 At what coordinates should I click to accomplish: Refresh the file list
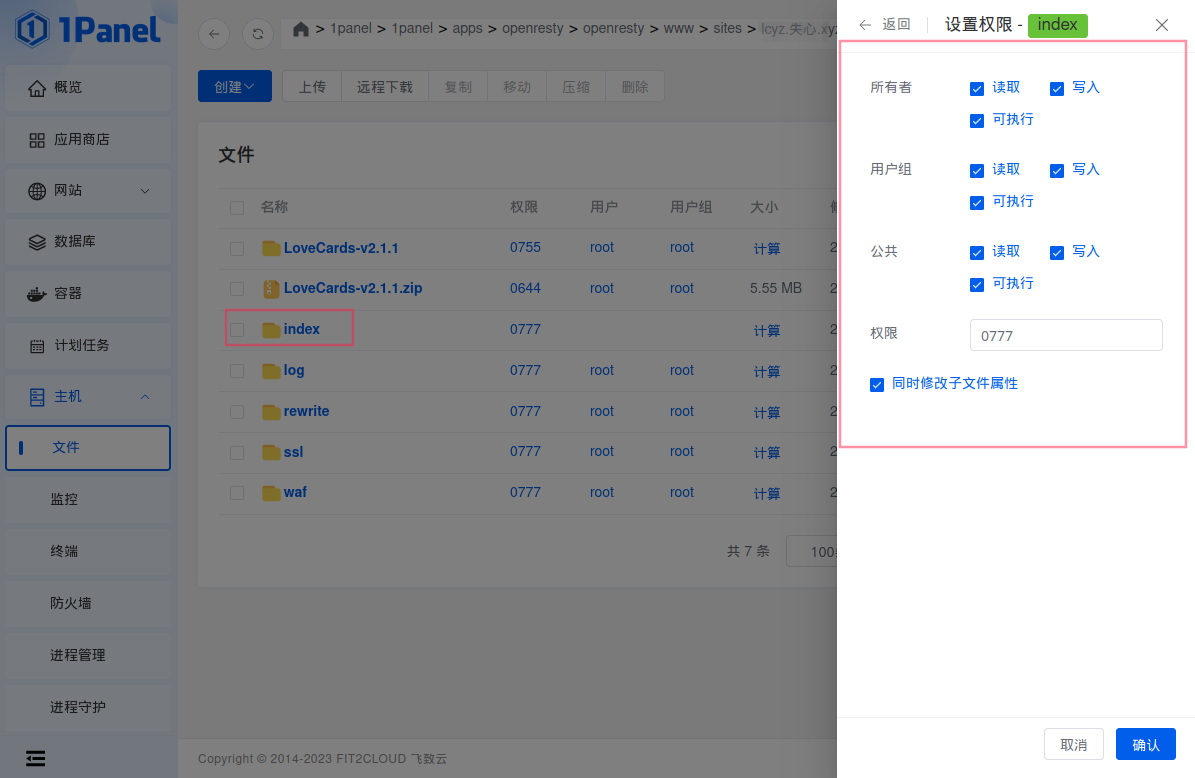(258, 34)
